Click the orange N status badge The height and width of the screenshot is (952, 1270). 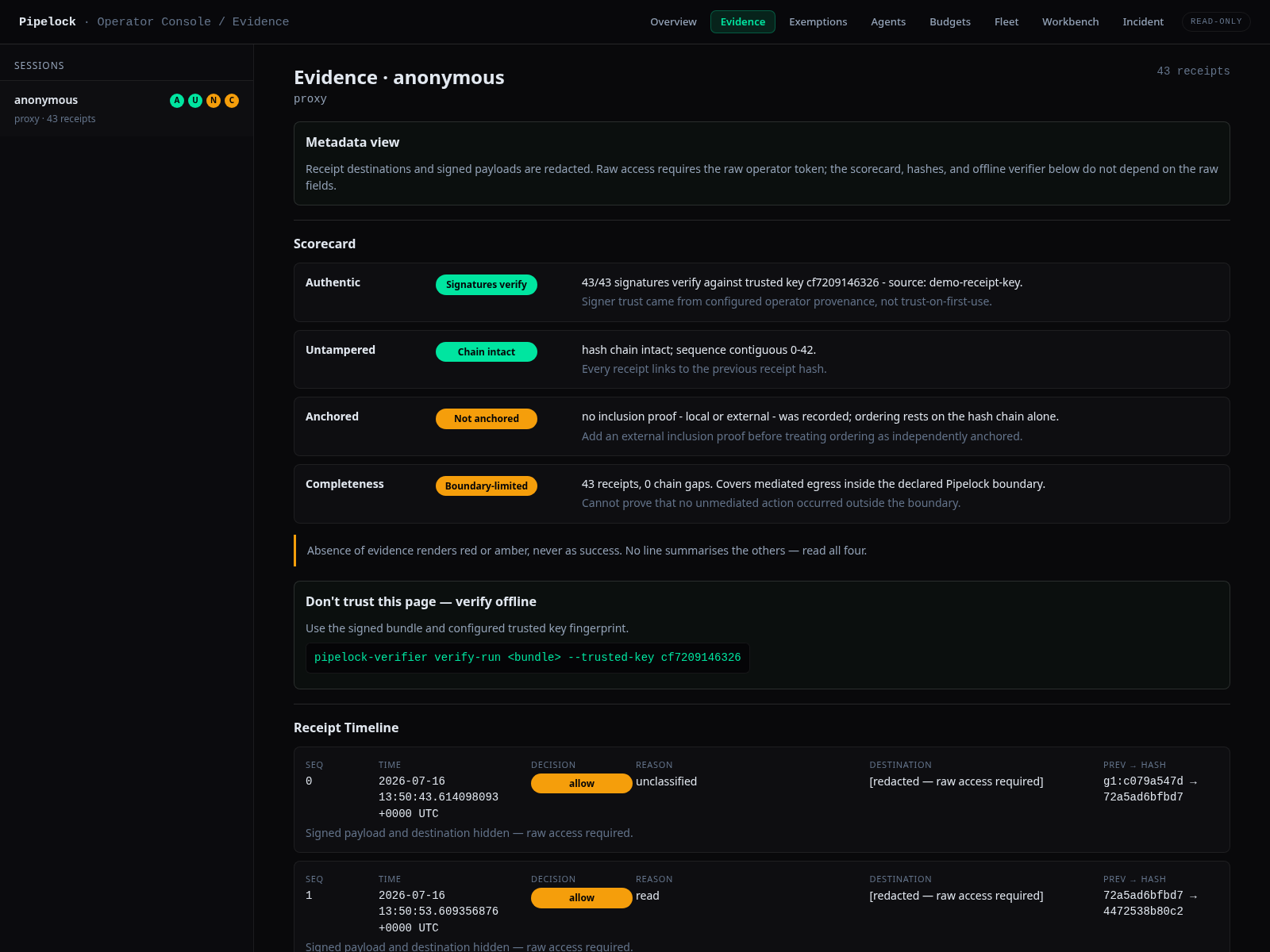coord(214,101)
